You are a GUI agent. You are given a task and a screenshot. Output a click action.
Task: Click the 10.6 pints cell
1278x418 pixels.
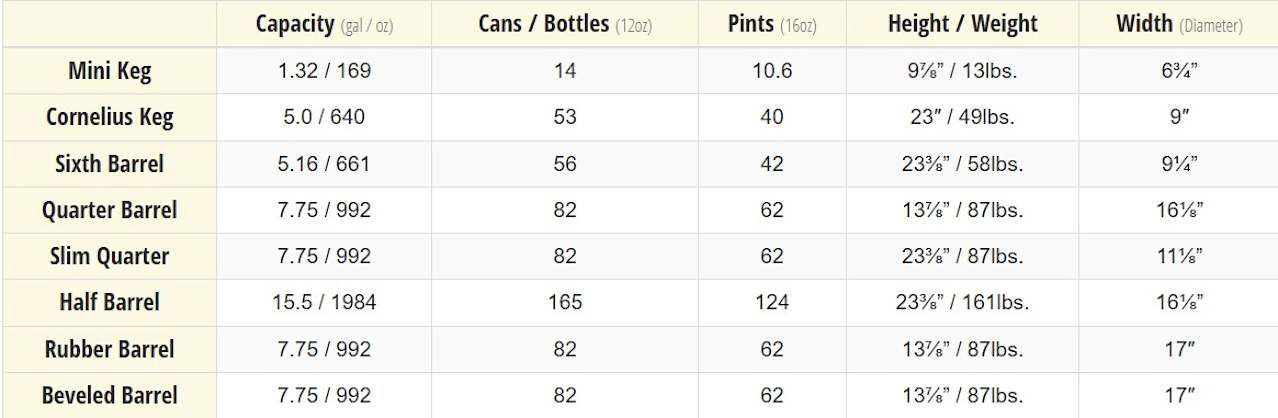pos(771,71)
